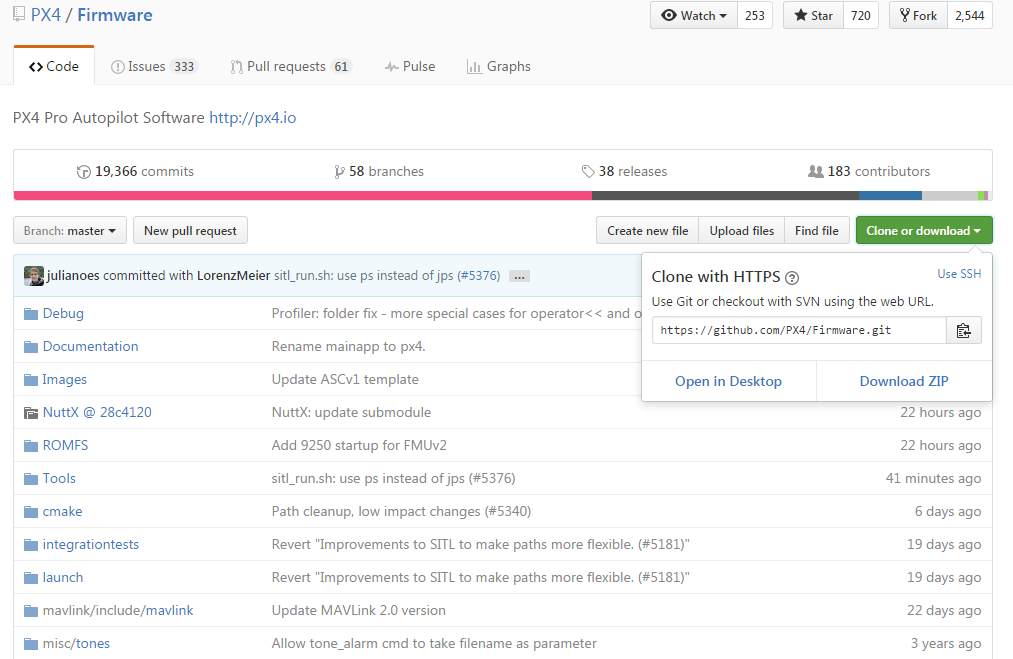
Task: Click the help icon next to Clone with HTTPS
Action: pyautogui.click(x=792, y=278)
